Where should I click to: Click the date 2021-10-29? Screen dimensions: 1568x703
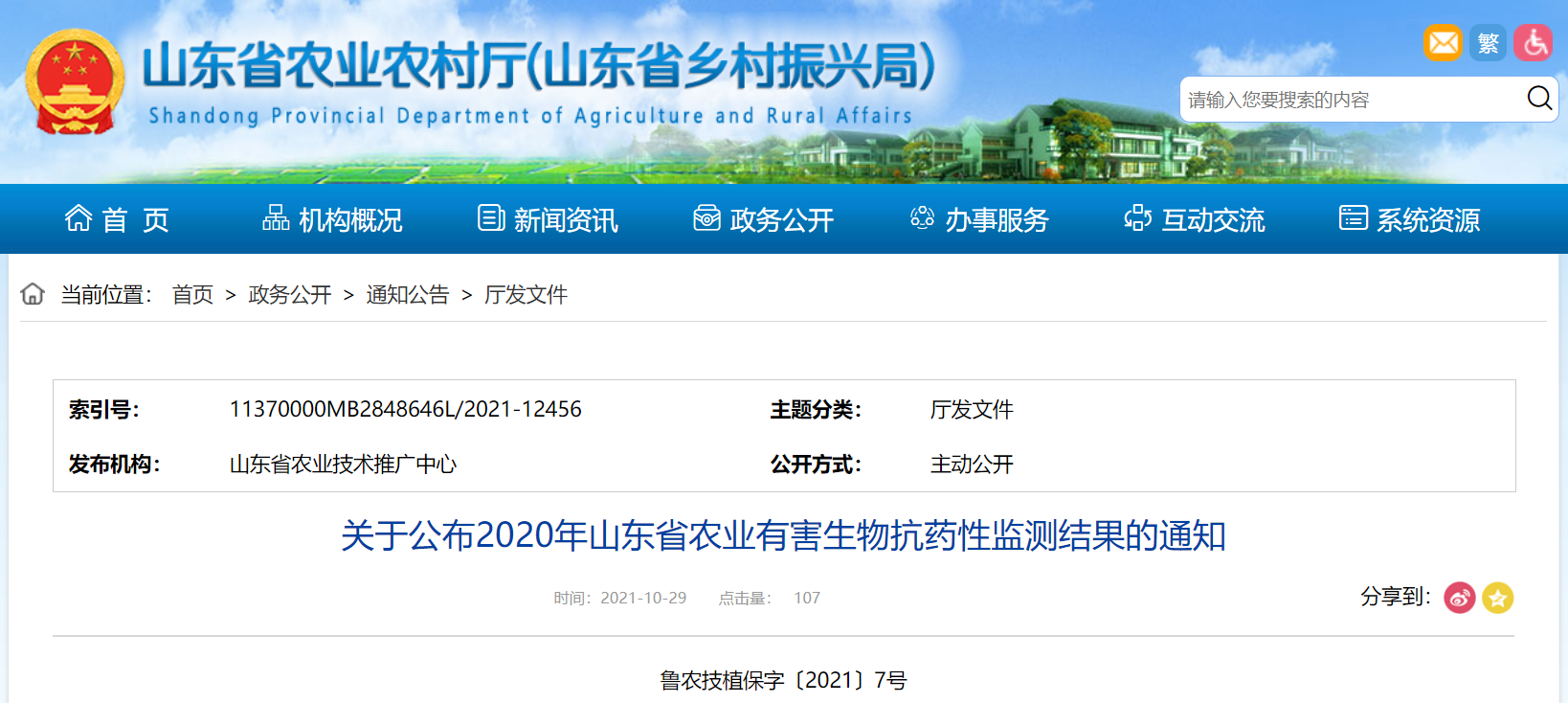(643, 598)
